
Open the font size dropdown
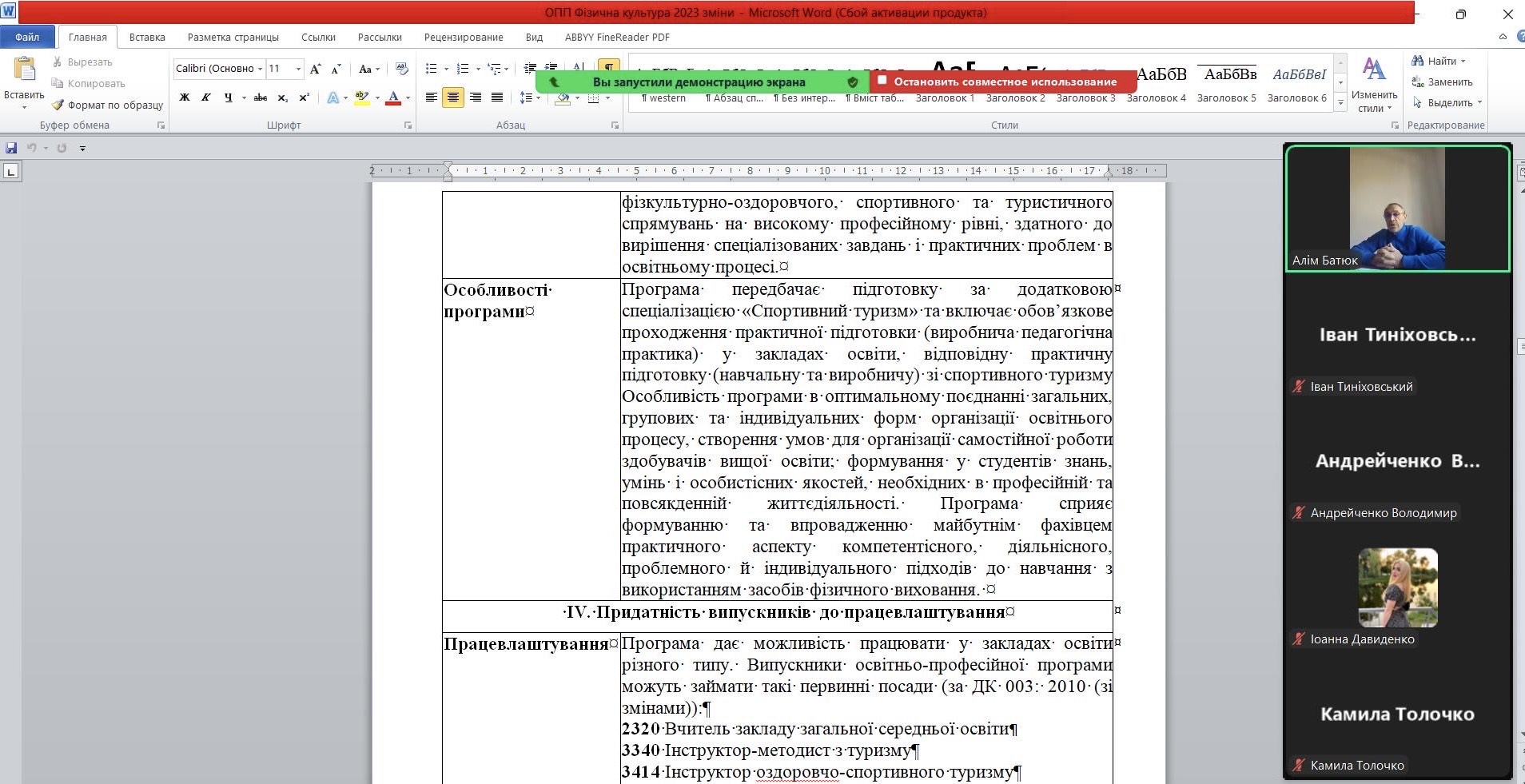(298, 69)
